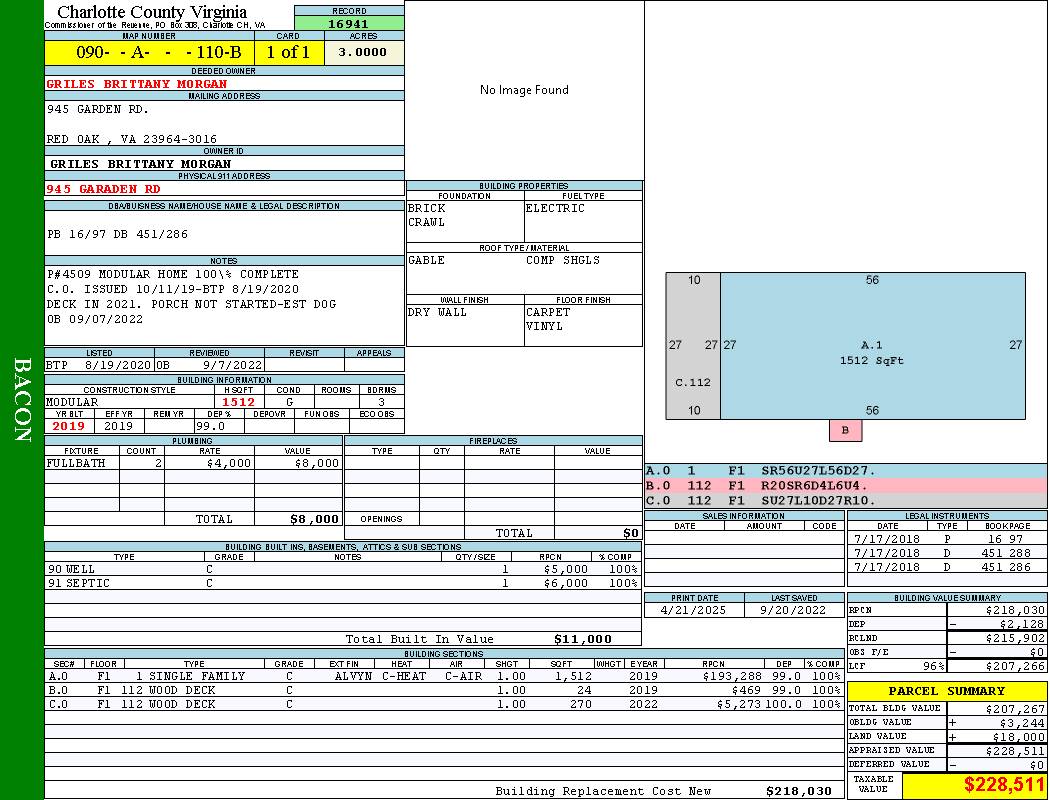Click fuel type value ELECTRIC
The image size is (1050, 800).
click(x=555, y=208)
